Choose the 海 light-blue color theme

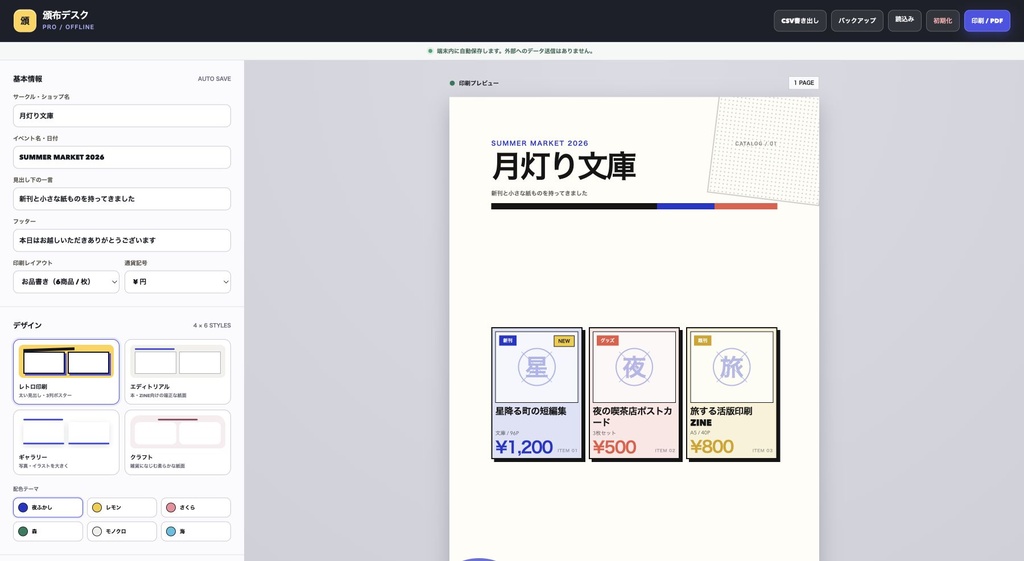[195, 531]
